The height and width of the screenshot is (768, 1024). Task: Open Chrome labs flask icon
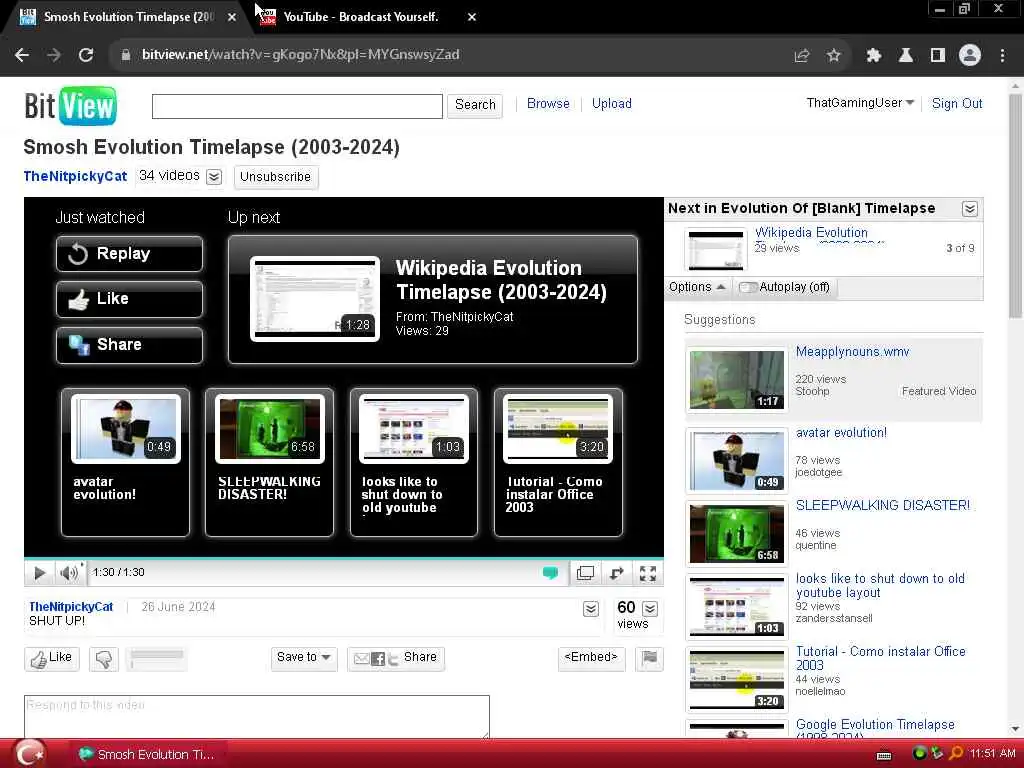pyautogui.click(x=905, y=56)
